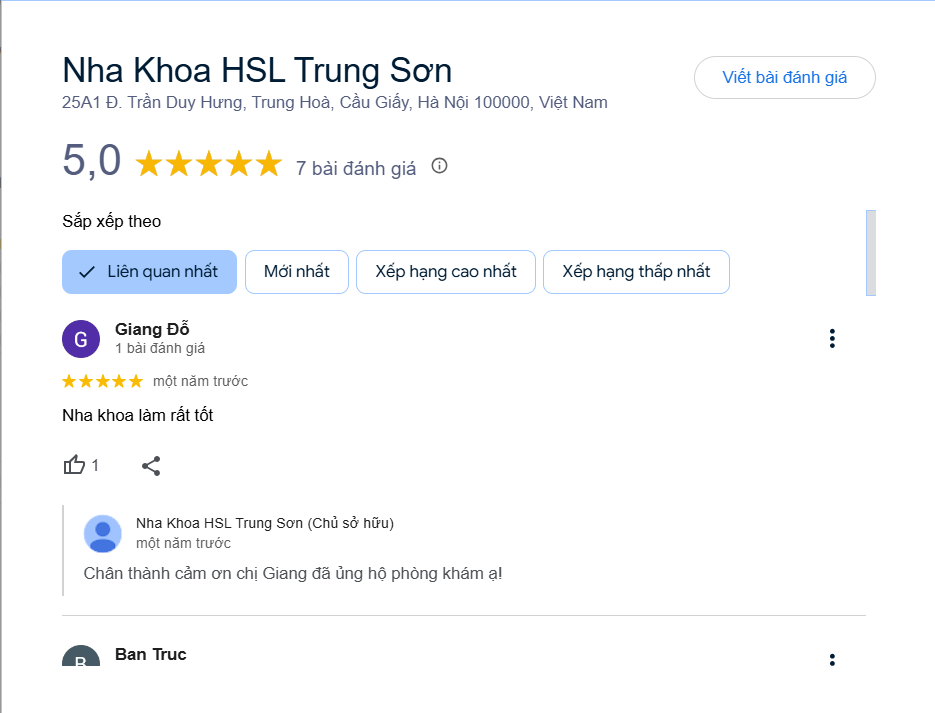The image size is (935, 713).
Task: Select the Mới nhất sort option
Action: [x=296, y=271]
